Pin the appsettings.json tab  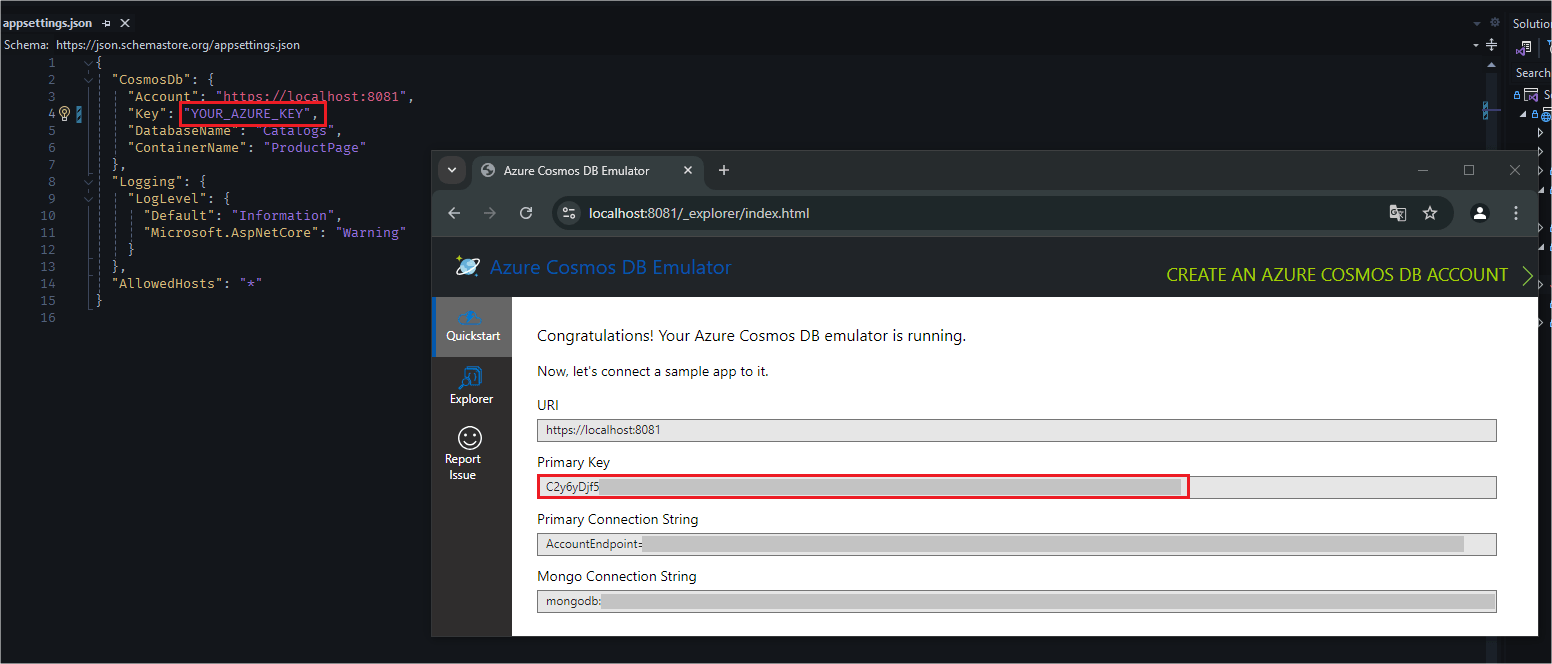(x=107, y=23)
